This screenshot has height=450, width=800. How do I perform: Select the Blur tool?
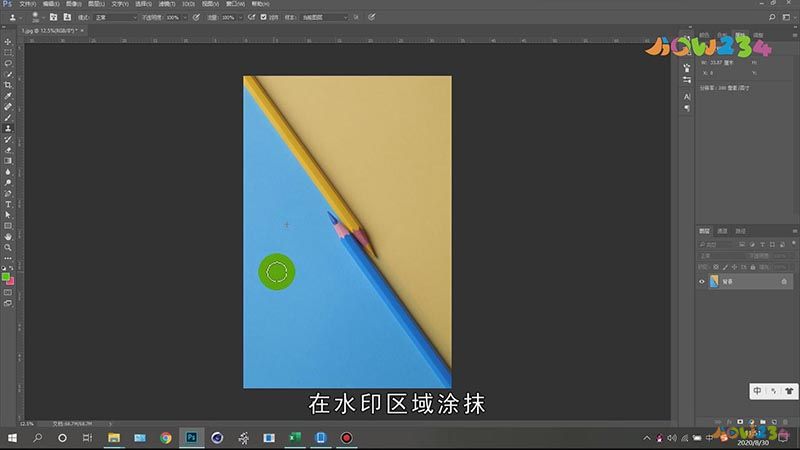click(8, 172)
